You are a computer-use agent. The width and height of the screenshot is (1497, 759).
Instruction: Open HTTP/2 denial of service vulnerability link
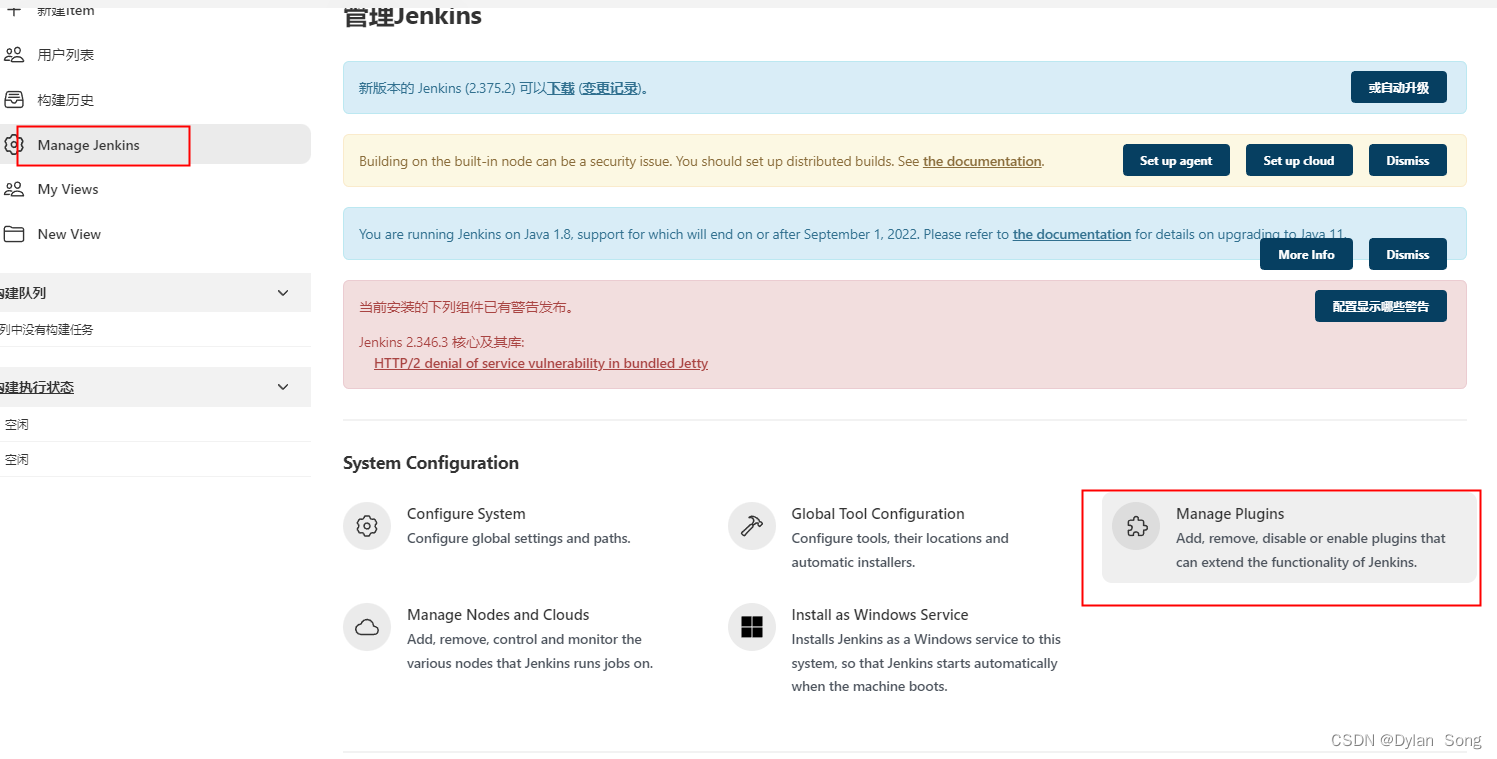point(541,363)
